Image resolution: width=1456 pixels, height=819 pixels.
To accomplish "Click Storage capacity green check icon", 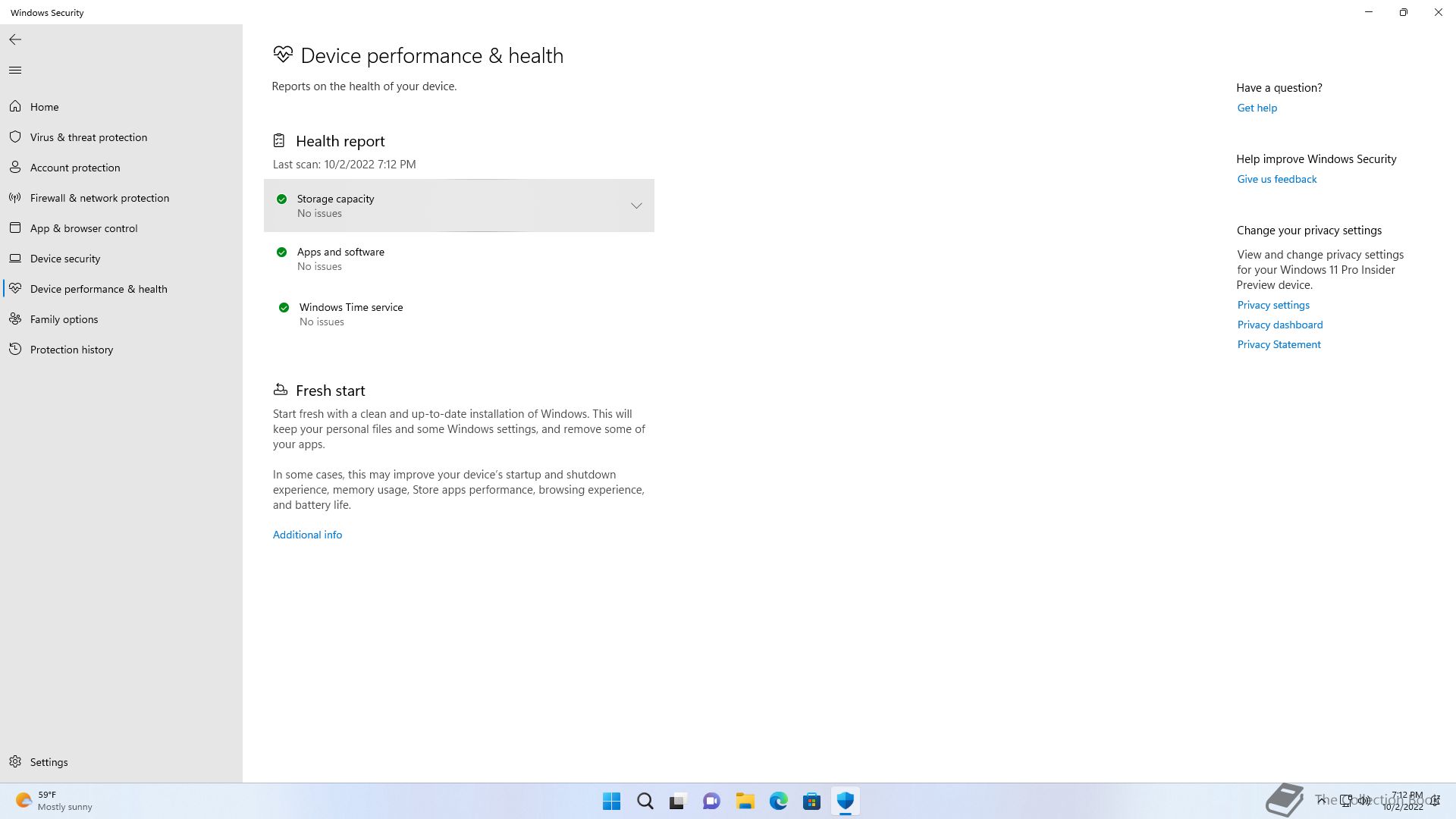I will (281, 199).
